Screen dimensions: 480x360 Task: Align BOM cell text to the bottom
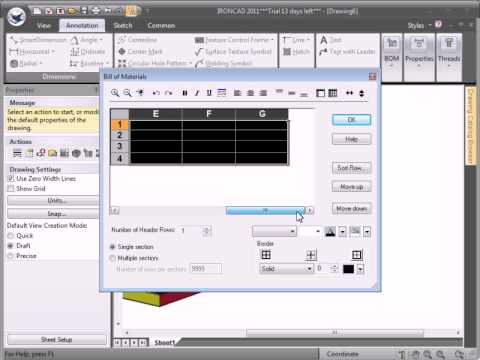304,94
